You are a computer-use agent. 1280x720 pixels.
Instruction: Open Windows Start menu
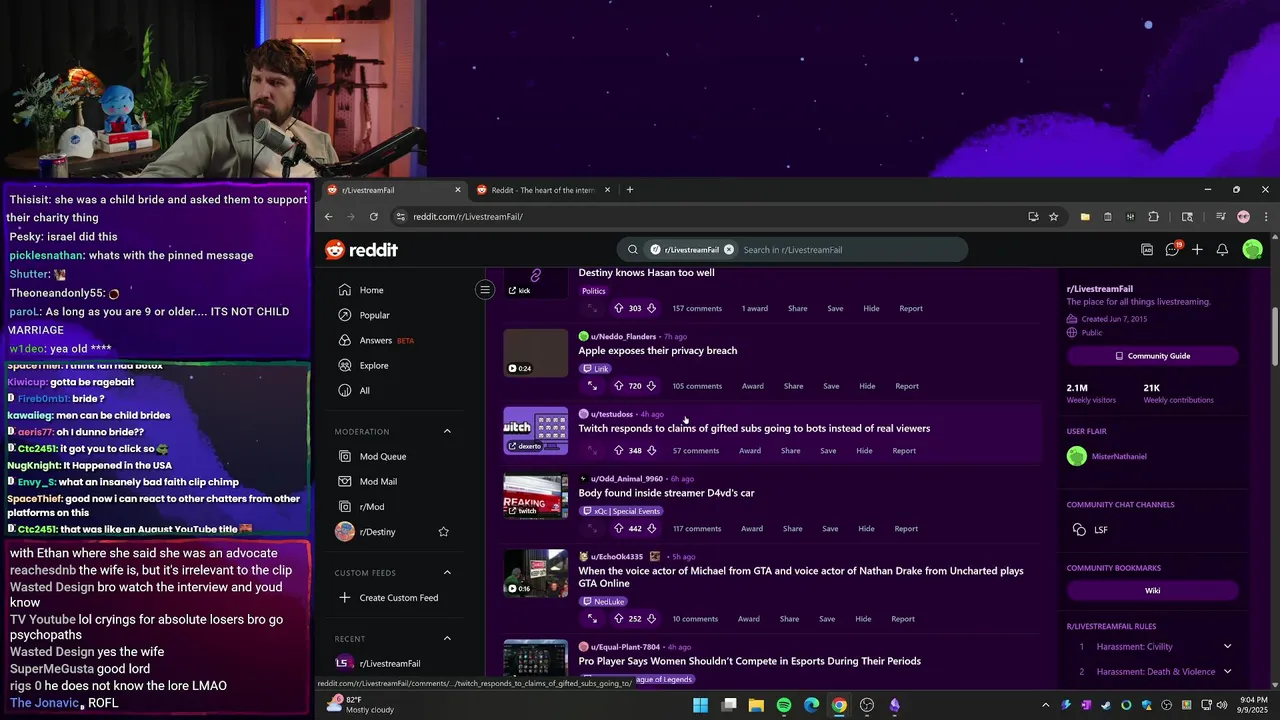pyautogui.click(x=700, y=705)
